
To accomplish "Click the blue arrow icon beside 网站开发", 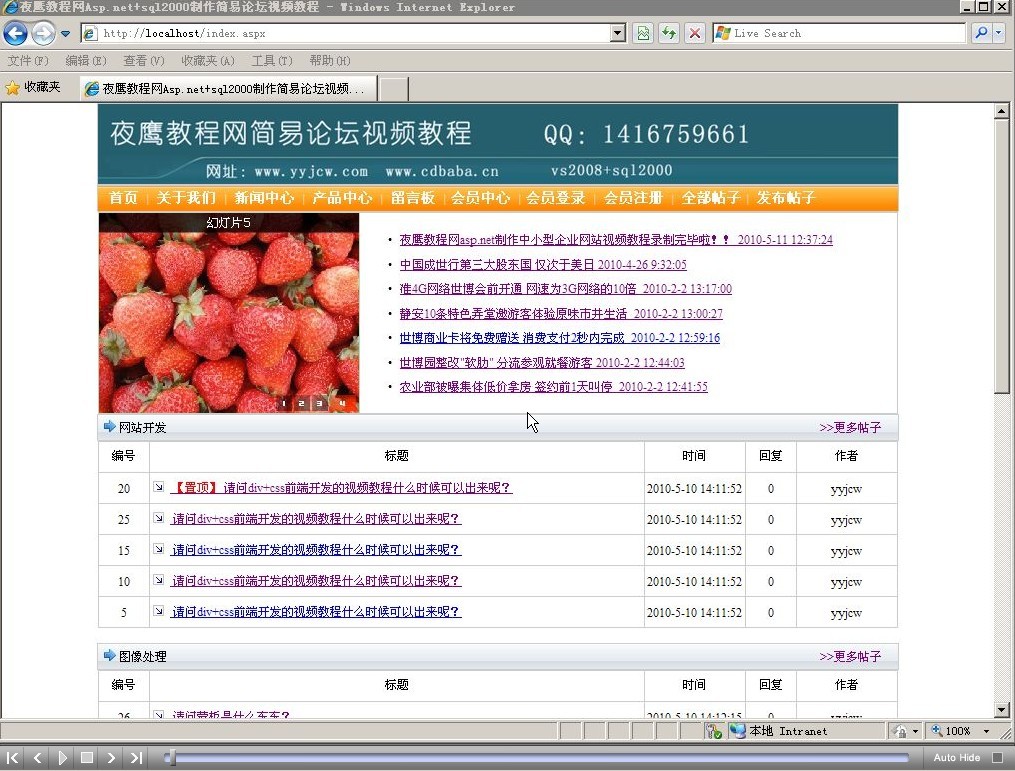I will pos(110,426).
